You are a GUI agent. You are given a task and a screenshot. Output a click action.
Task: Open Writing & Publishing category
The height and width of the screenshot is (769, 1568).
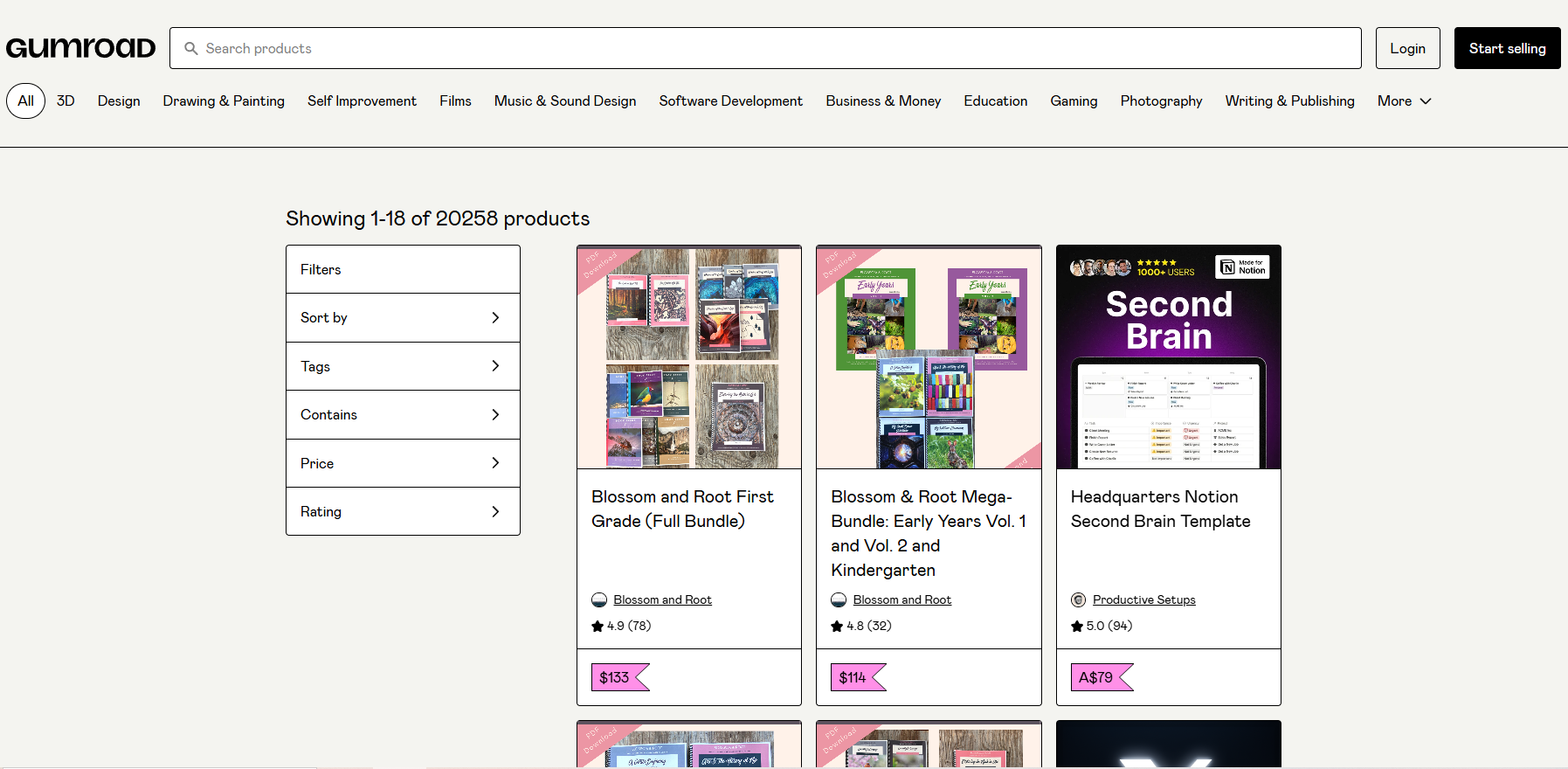[x=1289, y=101]
